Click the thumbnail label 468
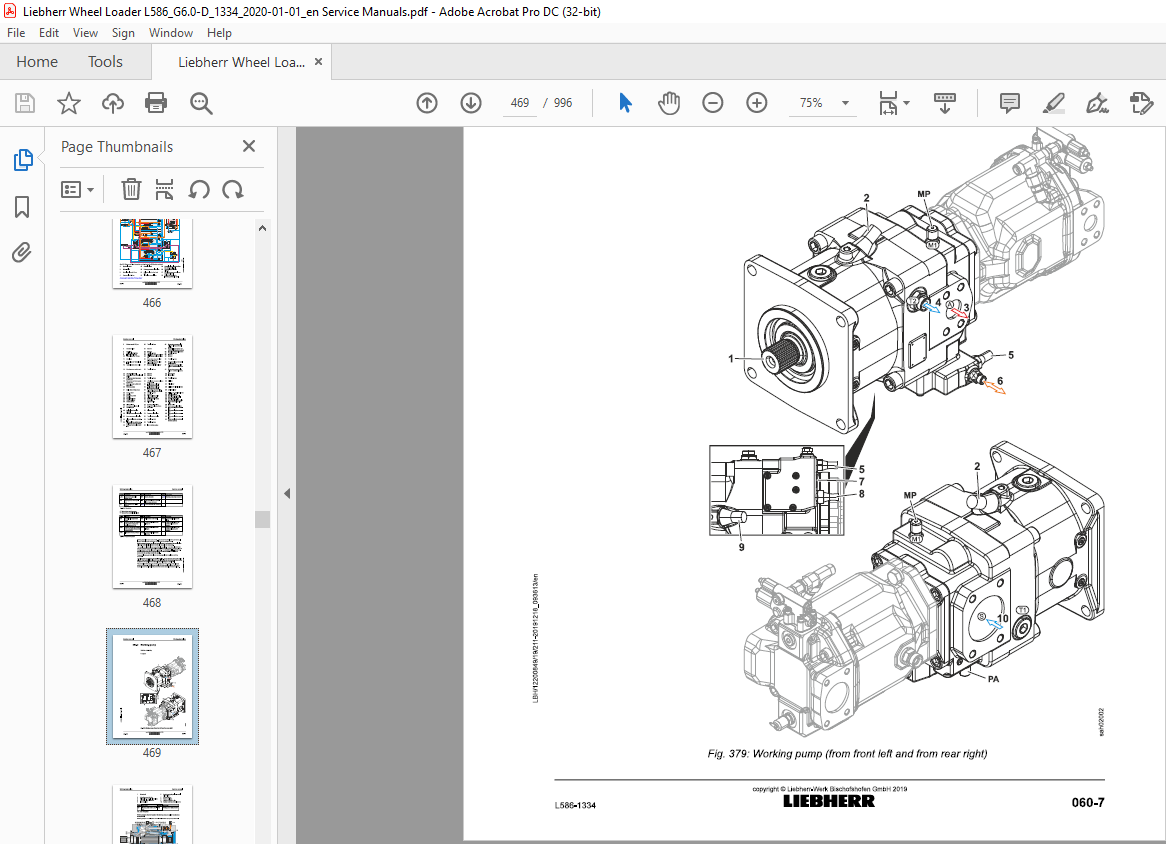1166x844 pixels. point(152,603)
